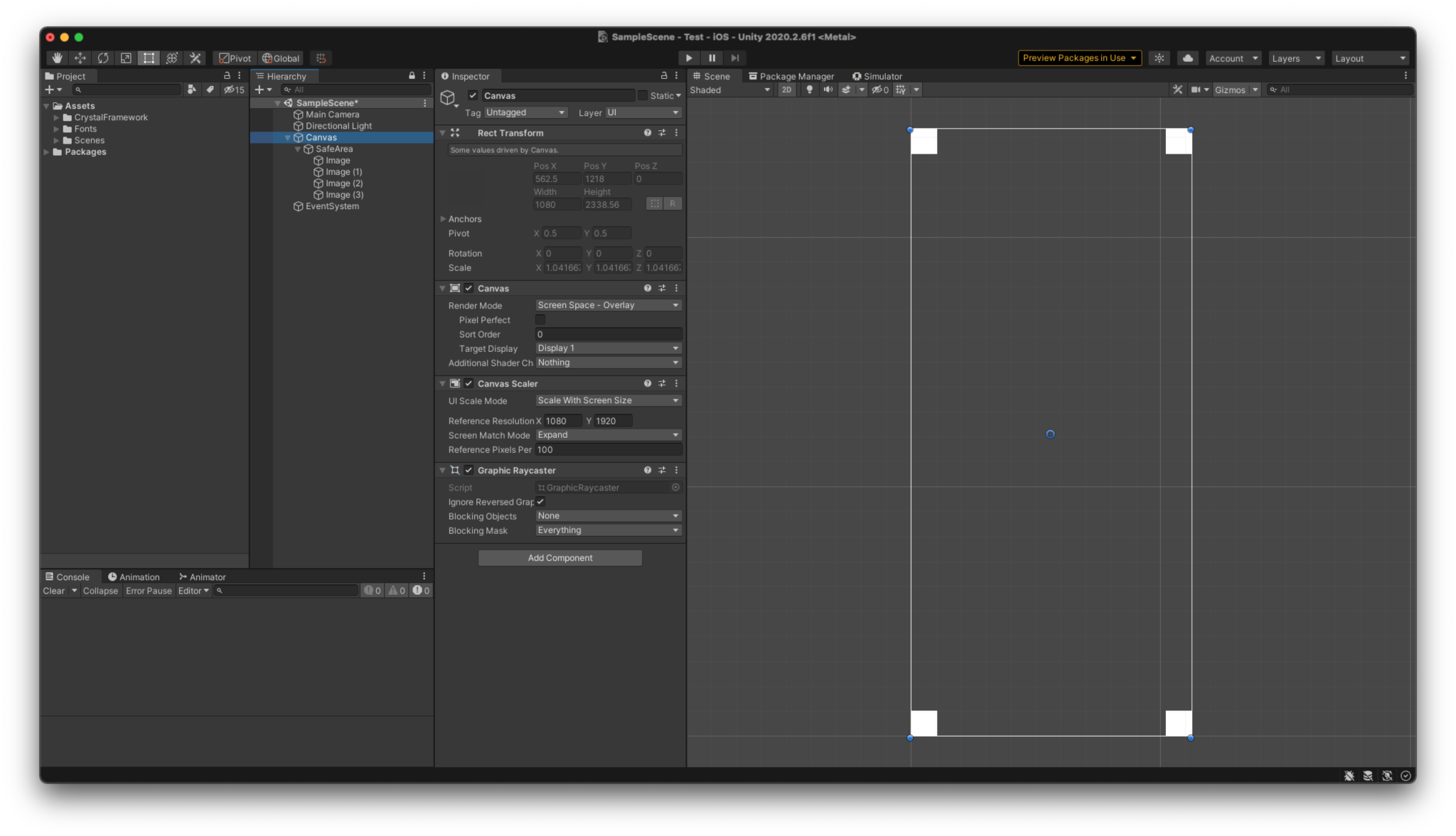Select the Rotate tool
The height and width of the screenshot is (836, 1456).
(103, 58)
